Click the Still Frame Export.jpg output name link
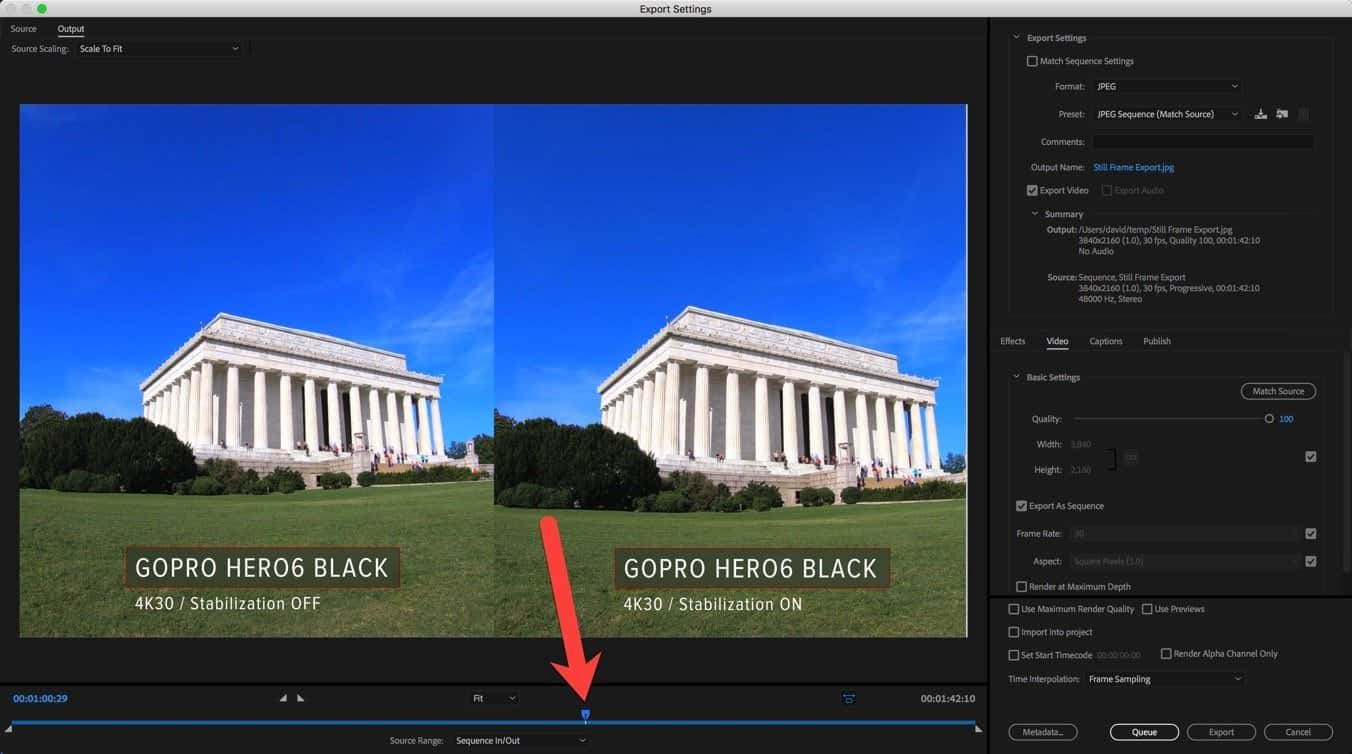This screenshot has height=754, width=1352. (1133, 167)
